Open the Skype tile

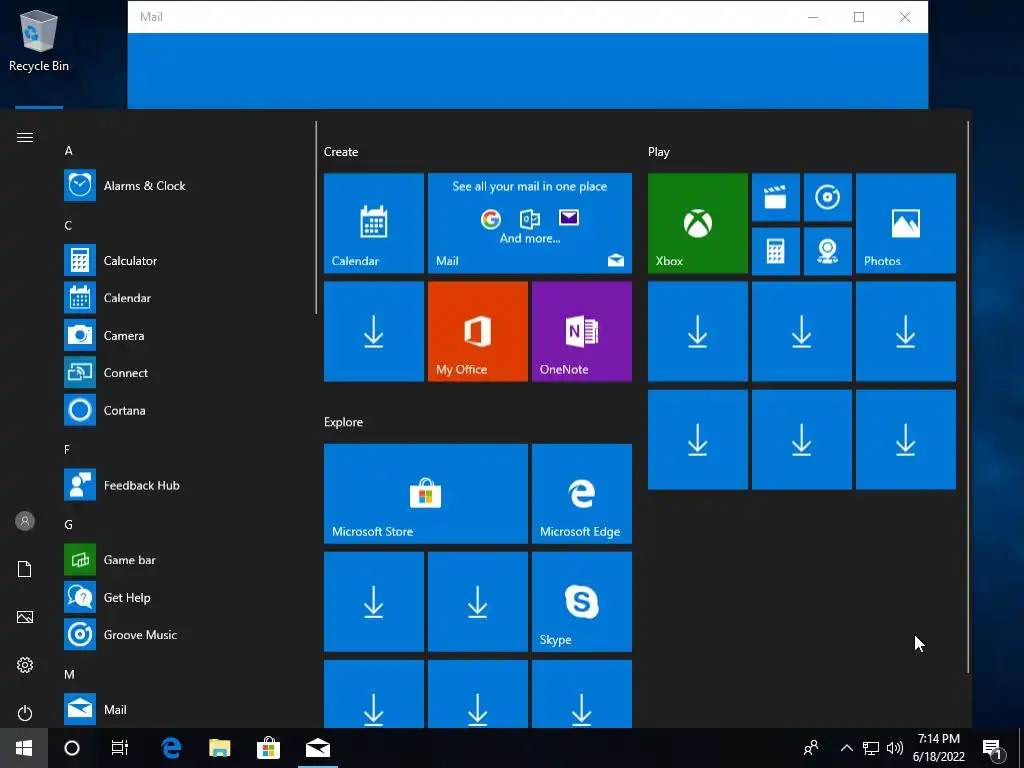[x=582, y=601]
